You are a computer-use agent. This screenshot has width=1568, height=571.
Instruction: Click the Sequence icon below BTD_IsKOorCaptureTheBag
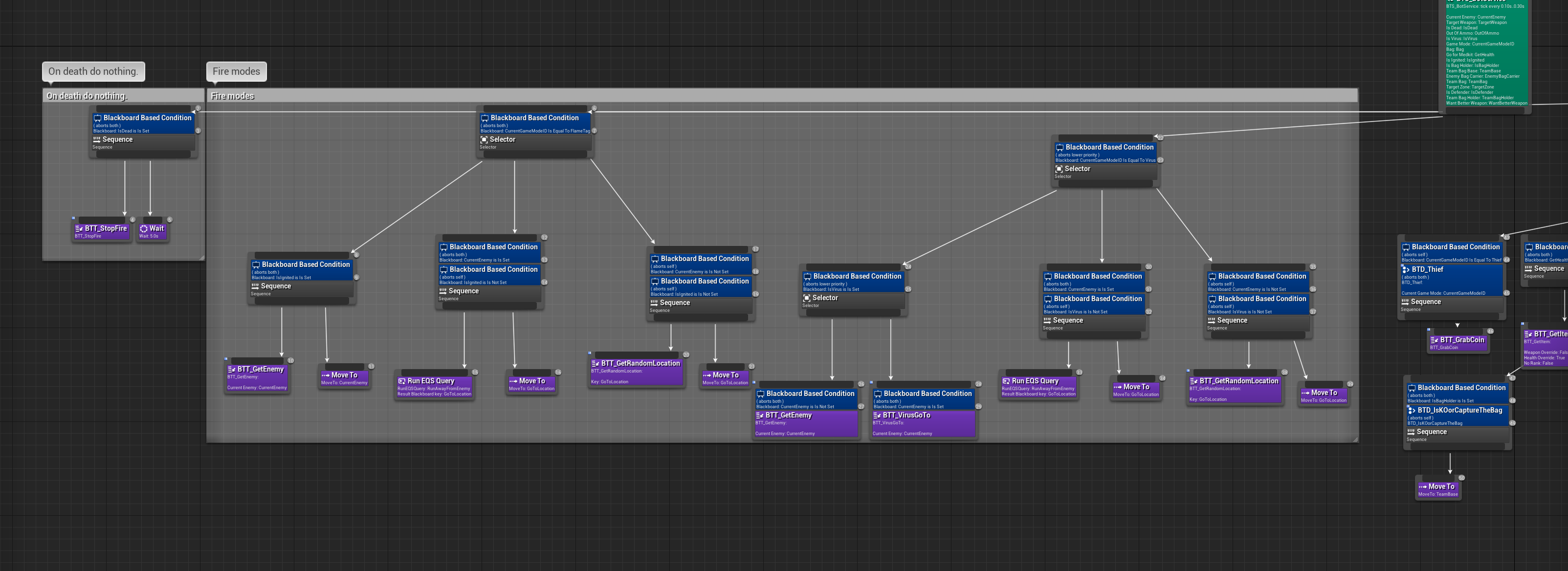[x=1411, y=432]
